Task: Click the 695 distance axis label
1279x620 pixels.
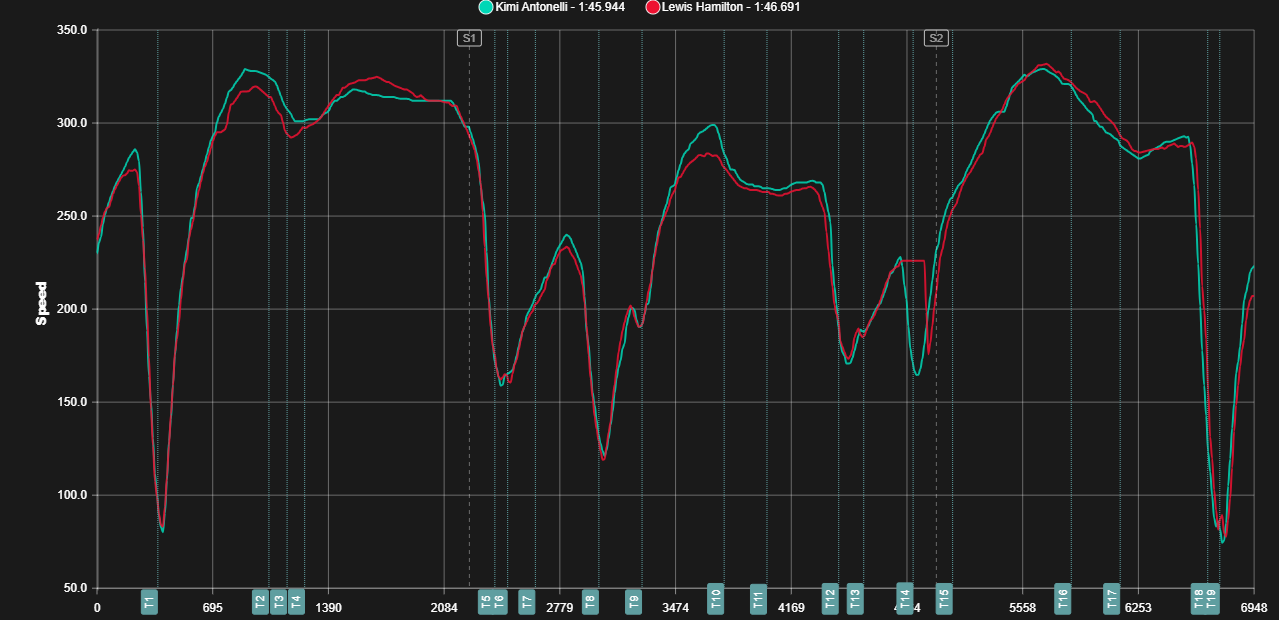Action: coord(212,607)
